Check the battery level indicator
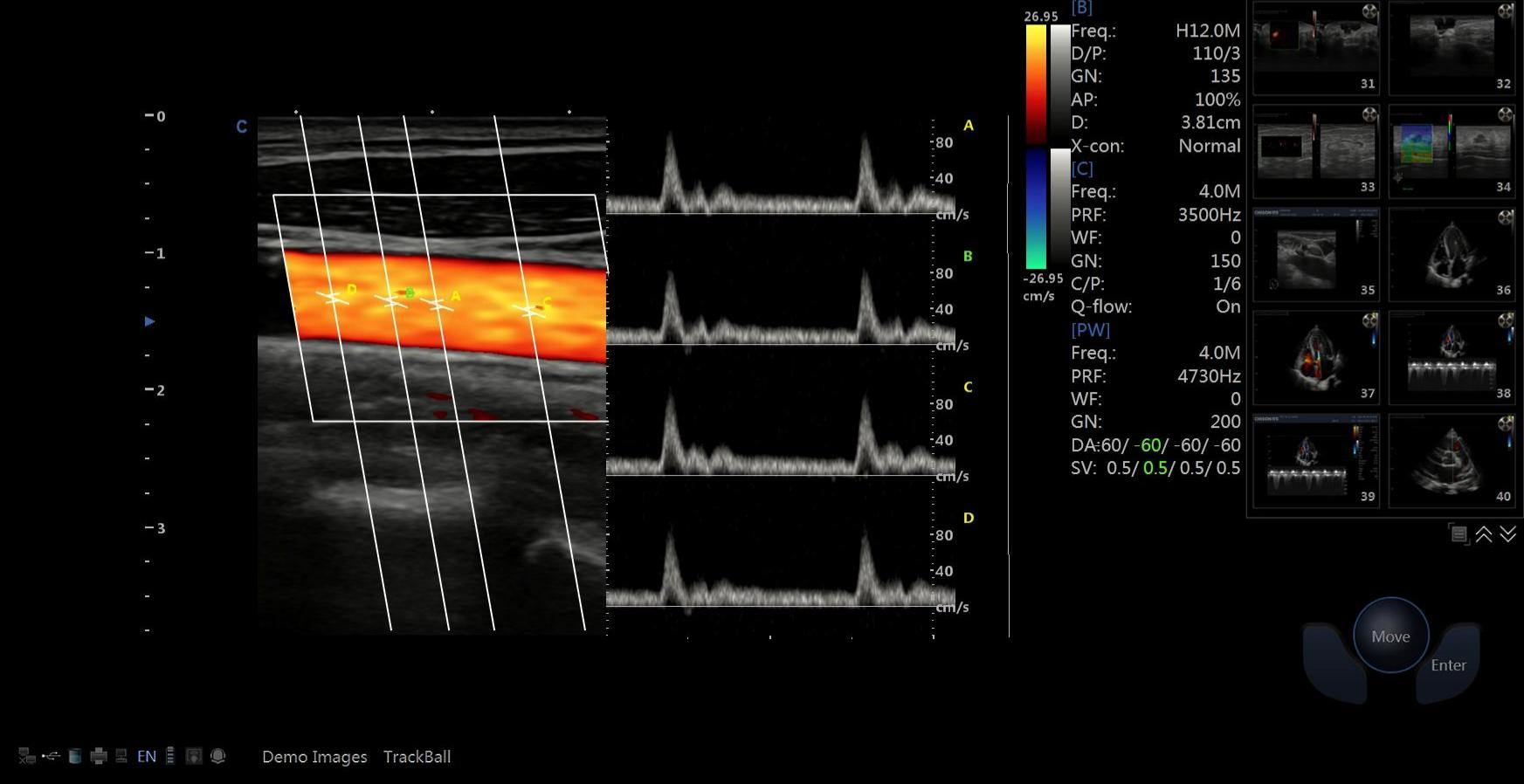 170,756
